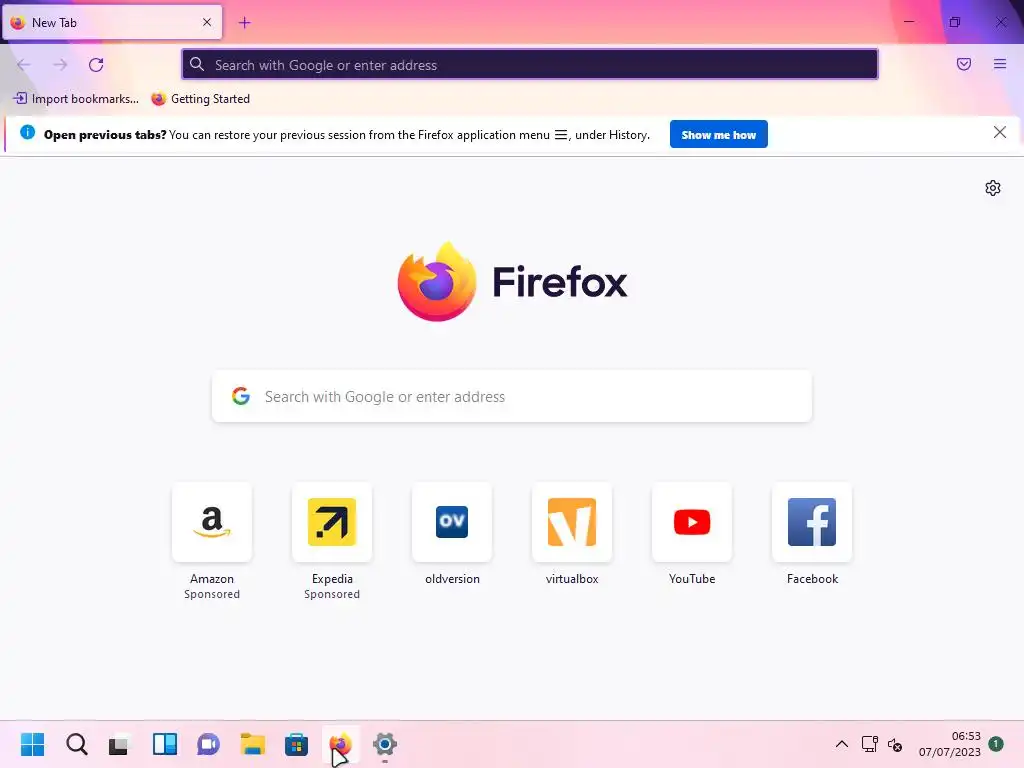Open Microsoft Store from taskbar
Screen dimensions: 1024x768
(296, 744)
